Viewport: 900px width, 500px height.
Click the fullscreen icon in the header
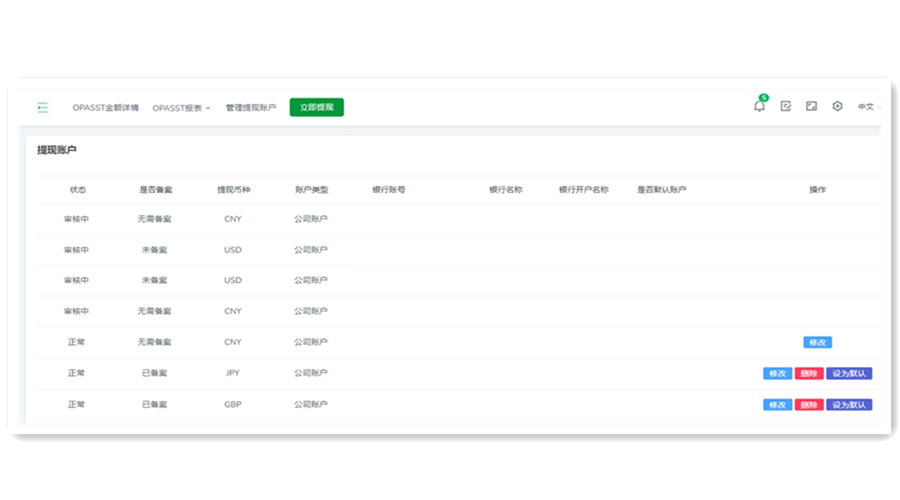click(811, 106)
